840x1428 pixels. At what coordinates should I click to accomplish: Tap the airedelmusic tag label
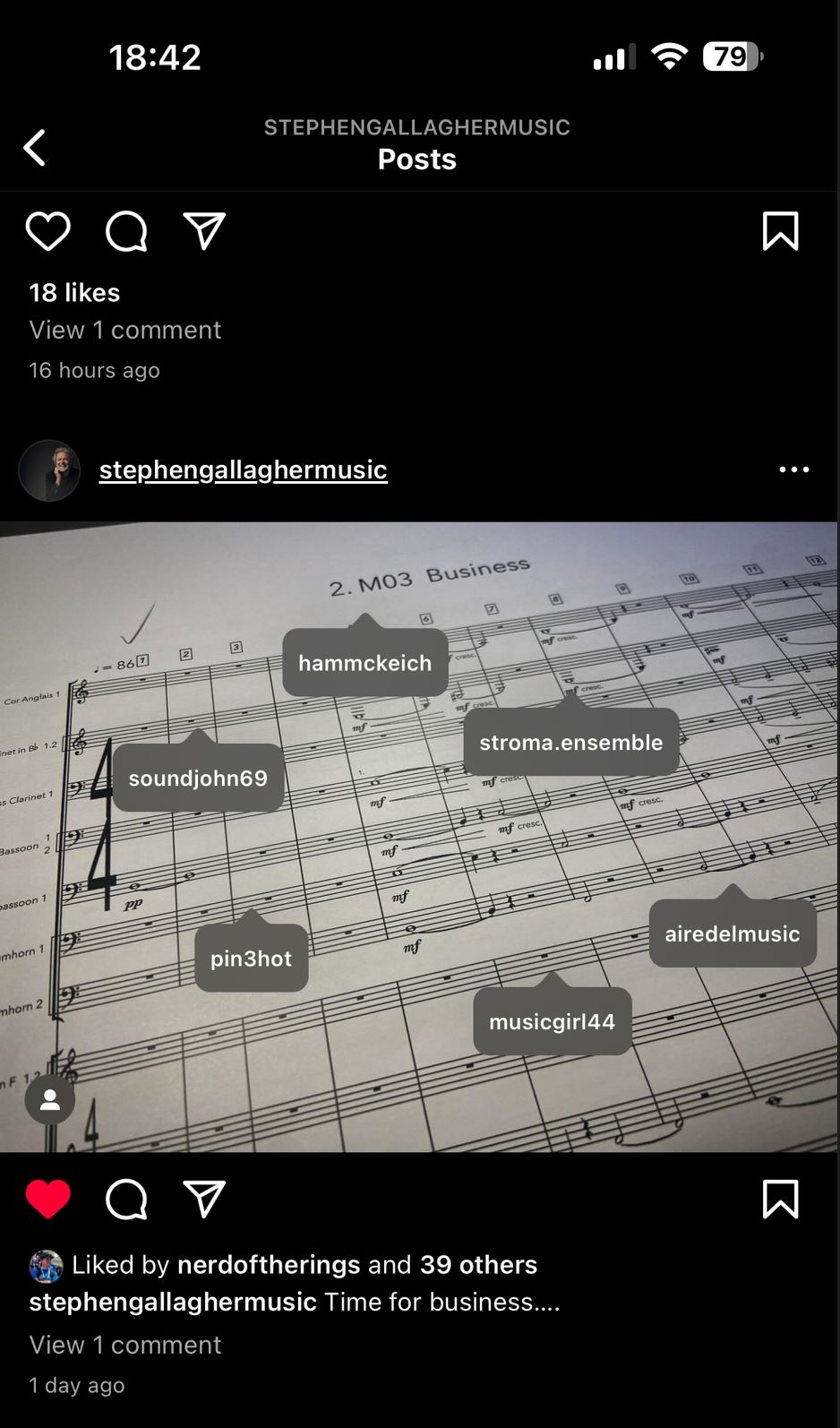click(733, 933)
